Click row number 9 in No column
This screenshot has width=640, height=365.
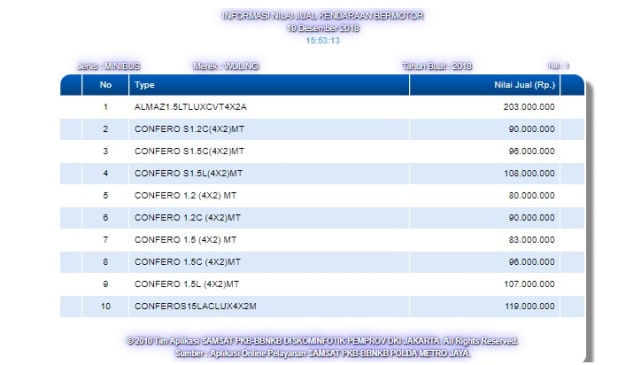(x=106, y=284)
